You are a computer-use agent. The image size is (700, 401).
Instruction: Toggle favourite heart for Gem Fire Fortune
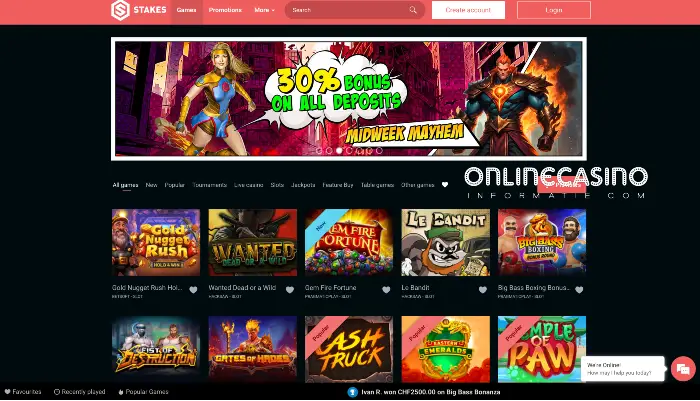pyautogui.click(x=386, y=290)
